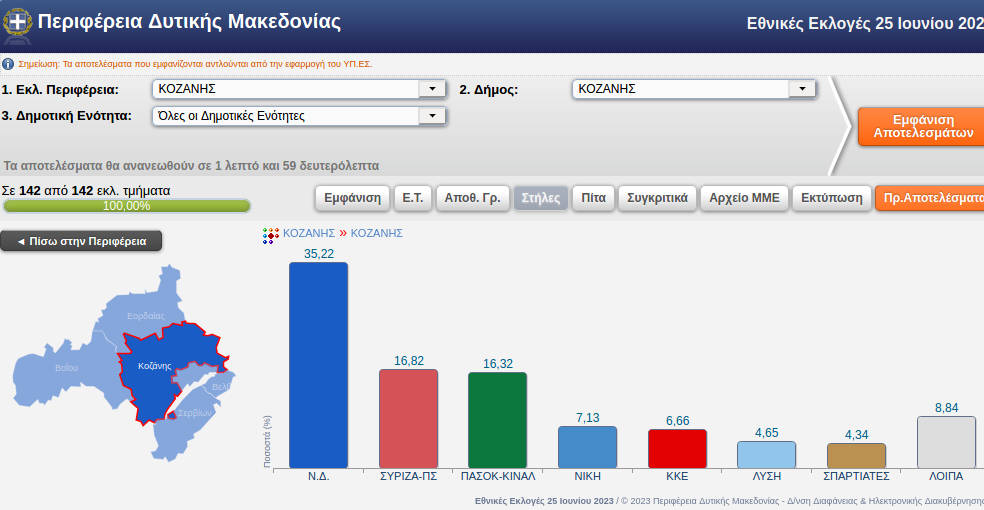The image size is (984, 510).
Task: Click the red ΣΥΡΙΖΑ-ΠΣ bar
Action: pyautogui.click(x=408, y=418)
